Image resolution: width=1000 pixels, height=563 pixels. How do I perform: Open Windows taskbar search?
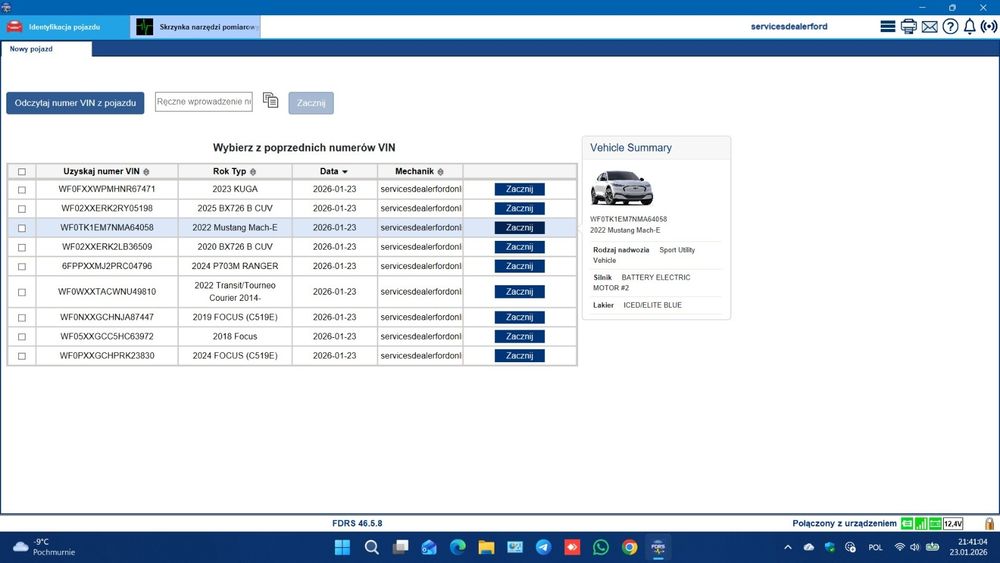[372, 547]
